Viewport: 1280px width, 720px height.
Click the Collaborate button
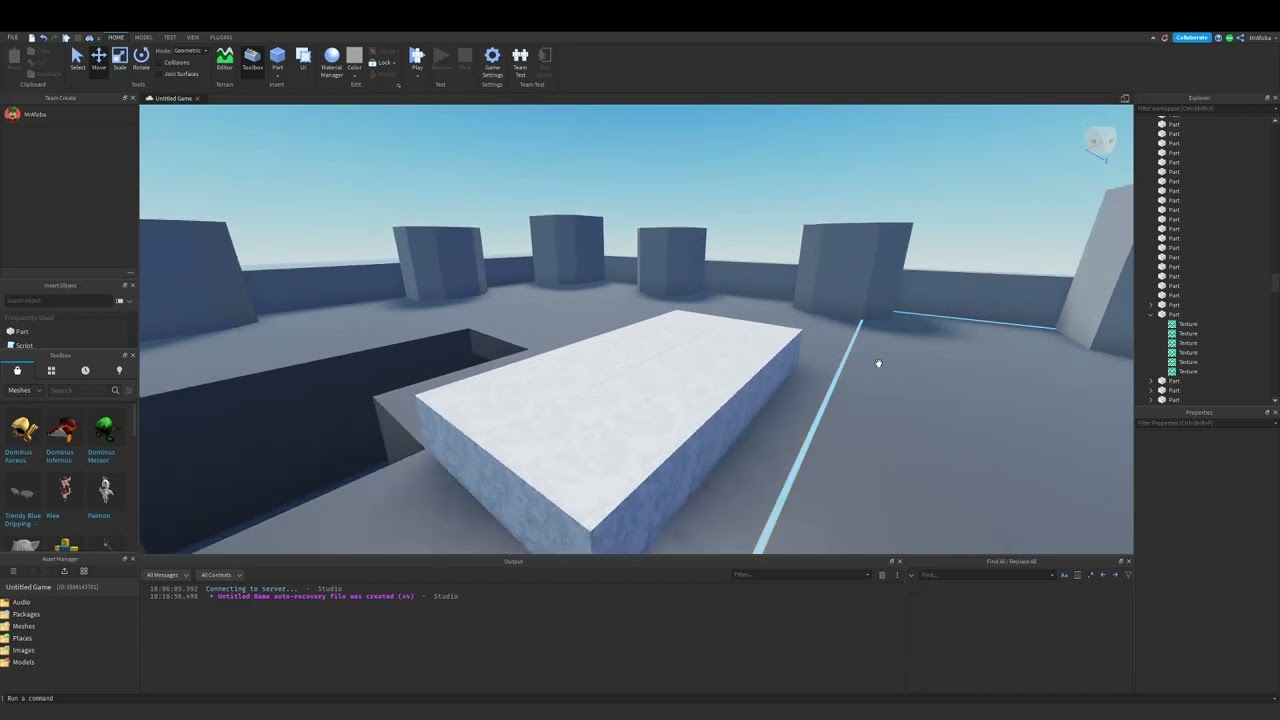coord(1191,37)
